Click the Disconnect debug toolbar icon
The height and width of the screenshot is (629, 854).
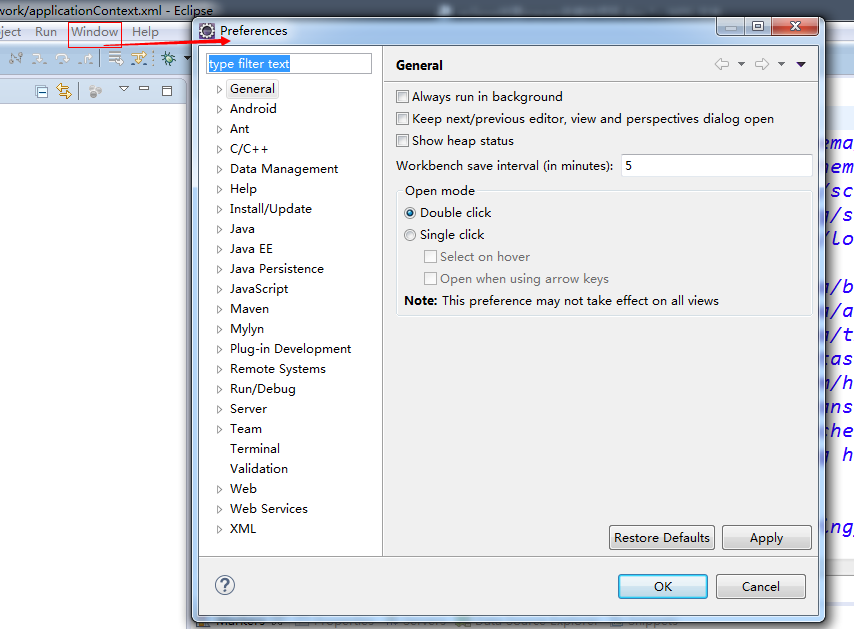(x=16, y=58)
